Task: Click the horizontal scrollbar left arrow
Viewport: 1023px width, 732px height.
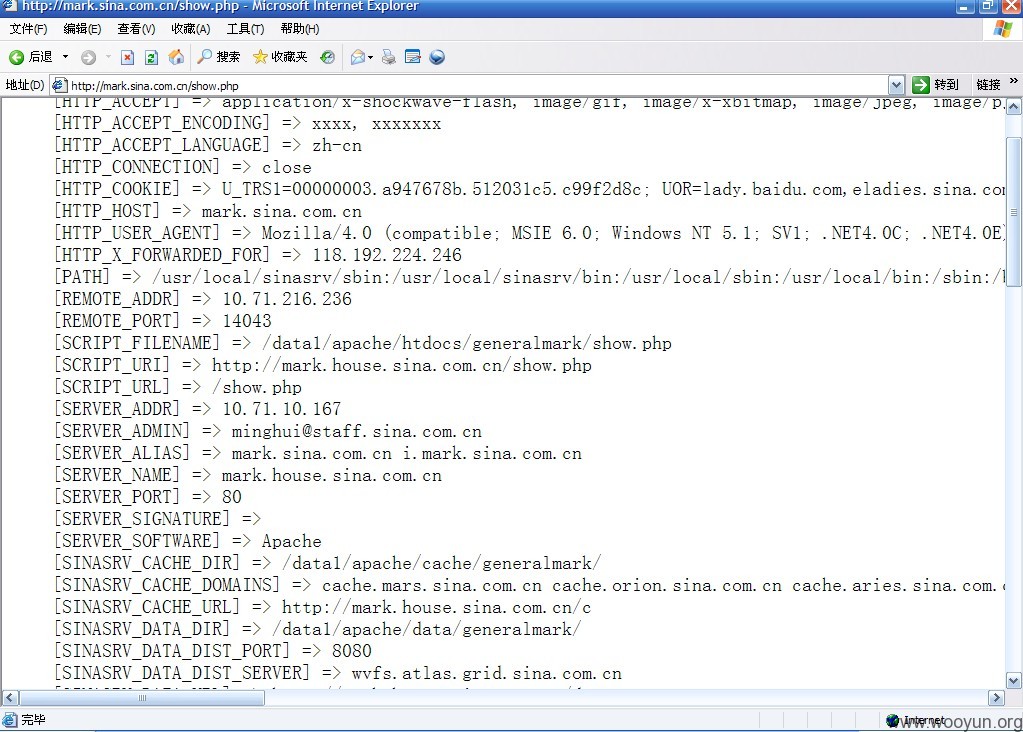Action: [9, 698]
